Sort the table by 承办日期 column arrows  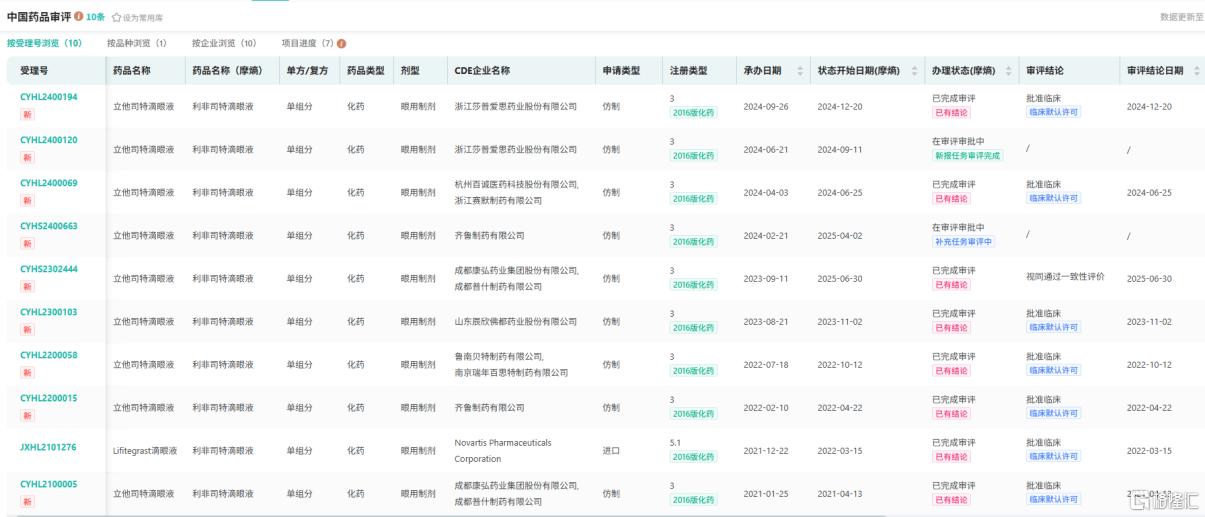coord(799,71)
